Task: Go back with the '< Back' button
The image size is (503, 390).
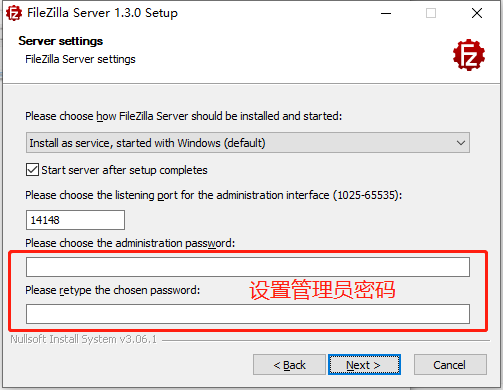Action: 289,365
